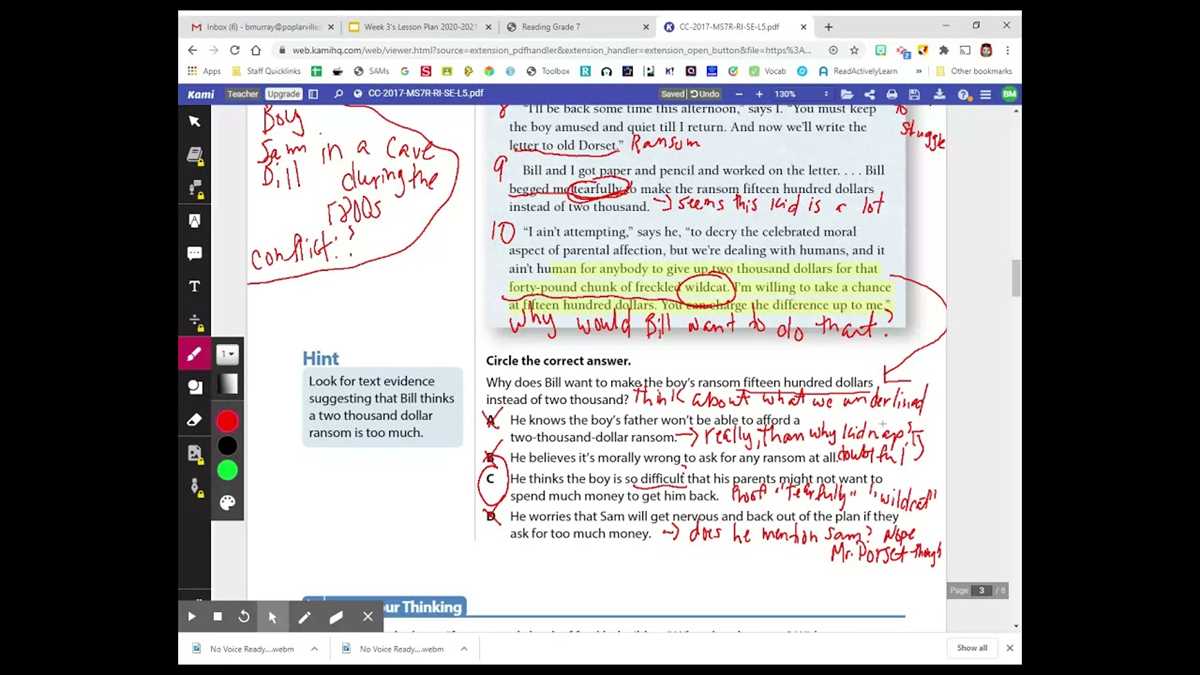
Task: Click the Kami share icon
Action: [x=869, y=94]
